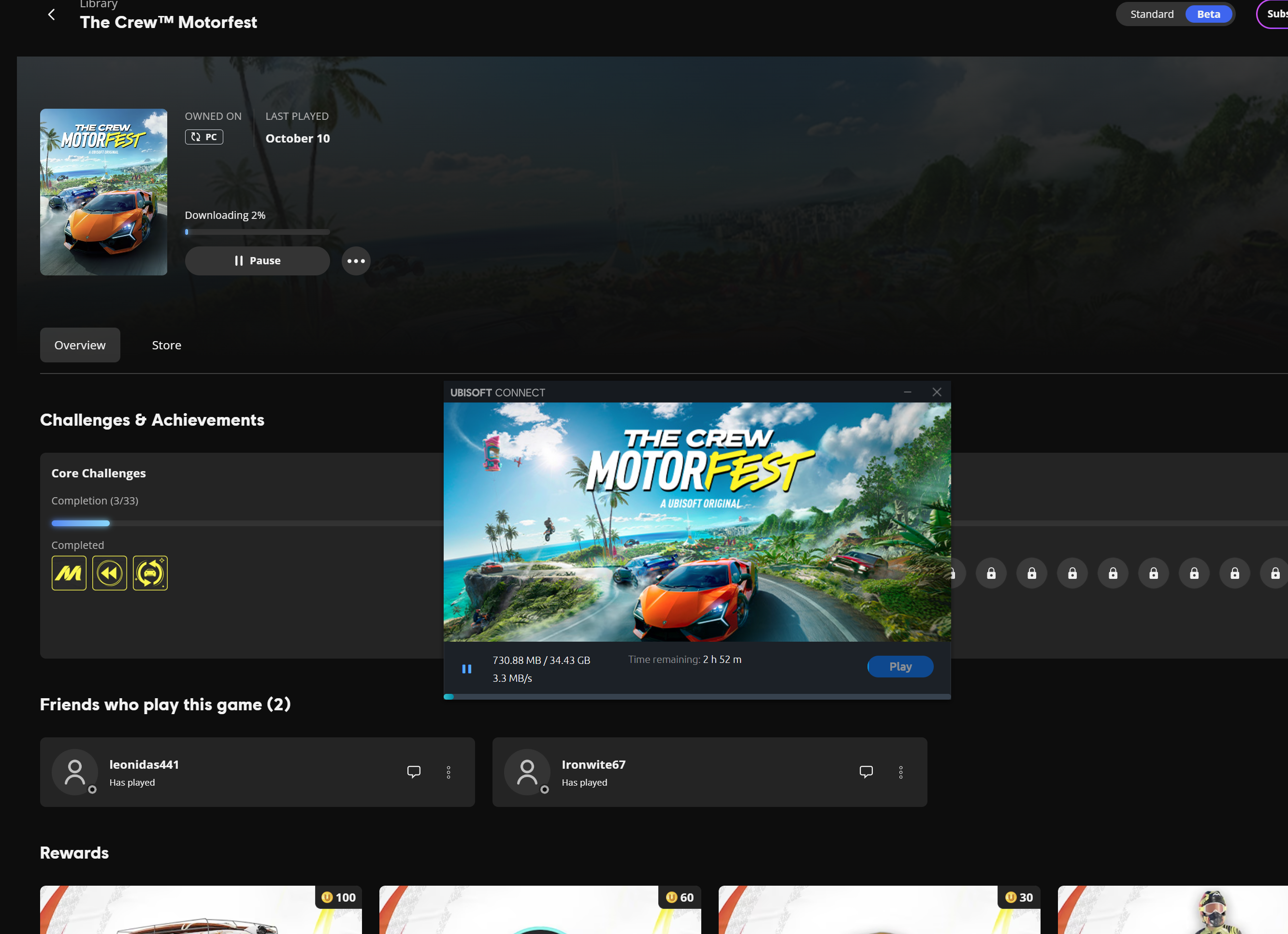Click the car-cycle completed challenge badge
The height and width of the screenshot is (934, 1288).
click(x=150, y=573)
